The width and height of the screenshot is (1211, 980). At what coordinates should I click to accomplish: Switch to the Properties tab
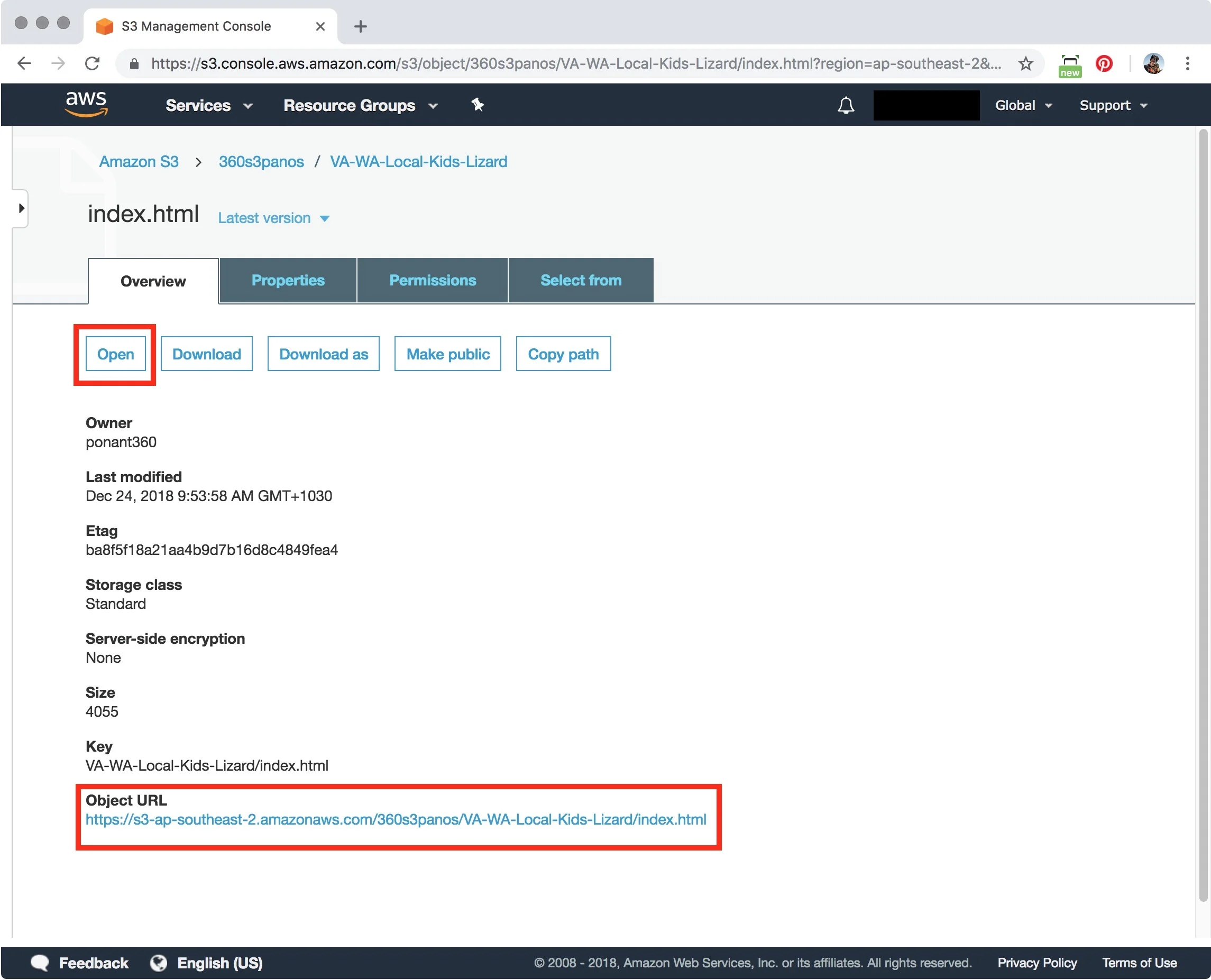click(288, 281)
